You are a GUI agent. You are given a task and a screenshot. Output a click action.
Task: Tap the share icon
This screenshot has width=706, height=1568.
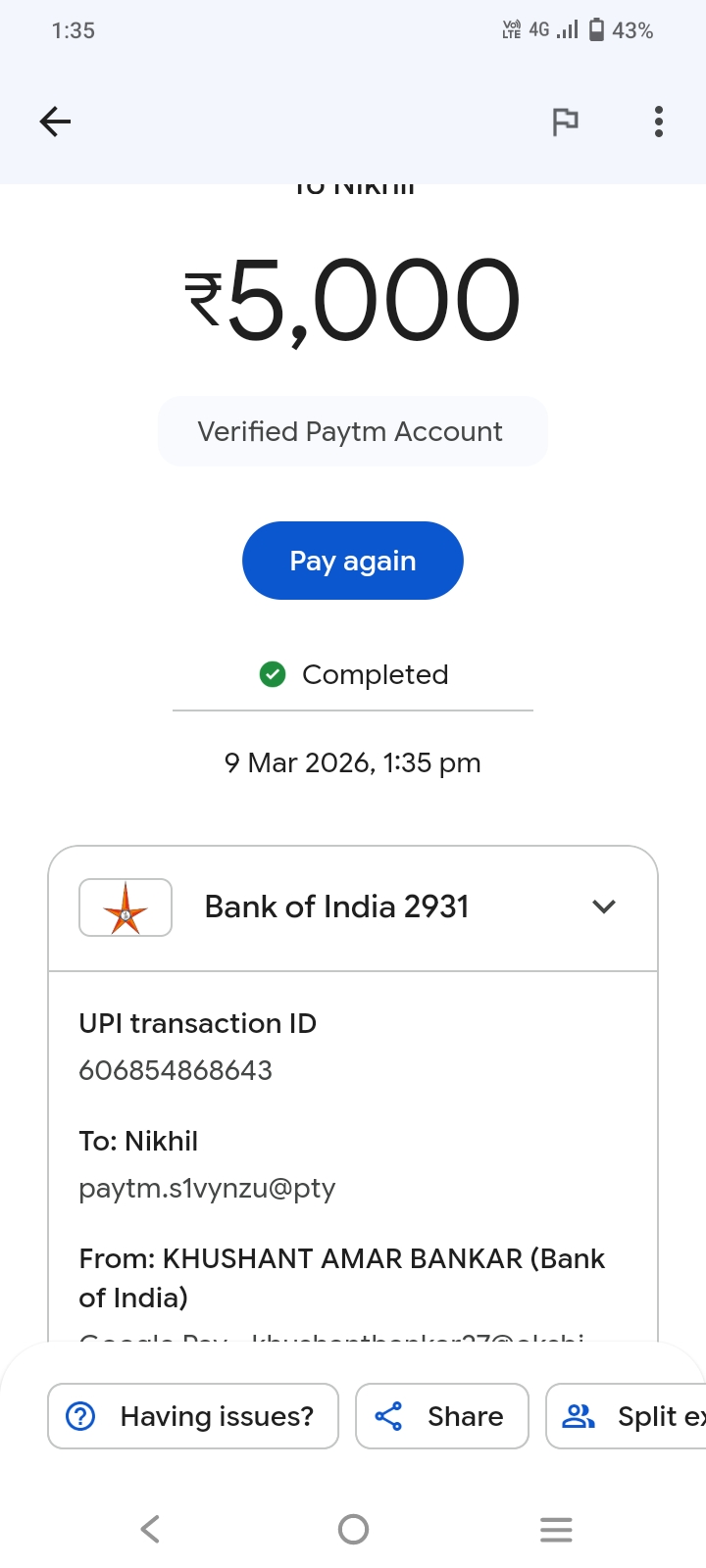pos(388,1416)
